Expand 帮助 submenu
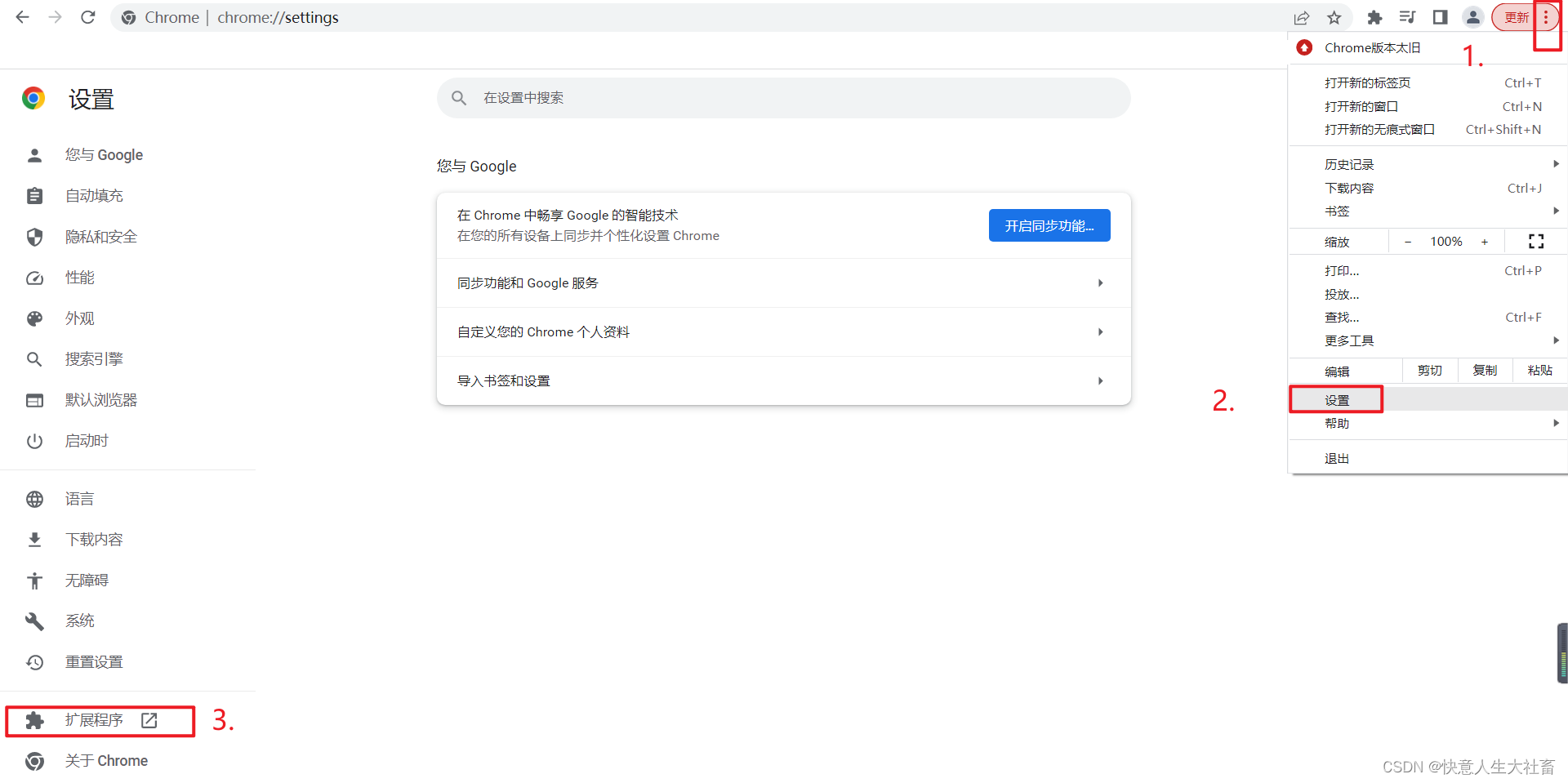This screenshot has width=1568, height=783. click(x=1428, y=423)
